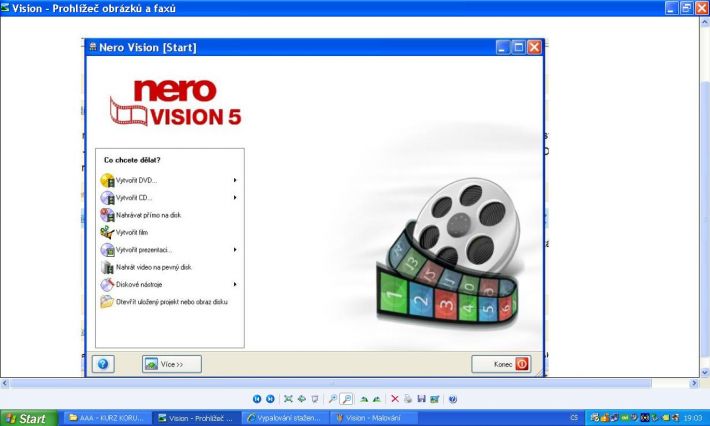Print the image via printer icon

click(408, 399)
